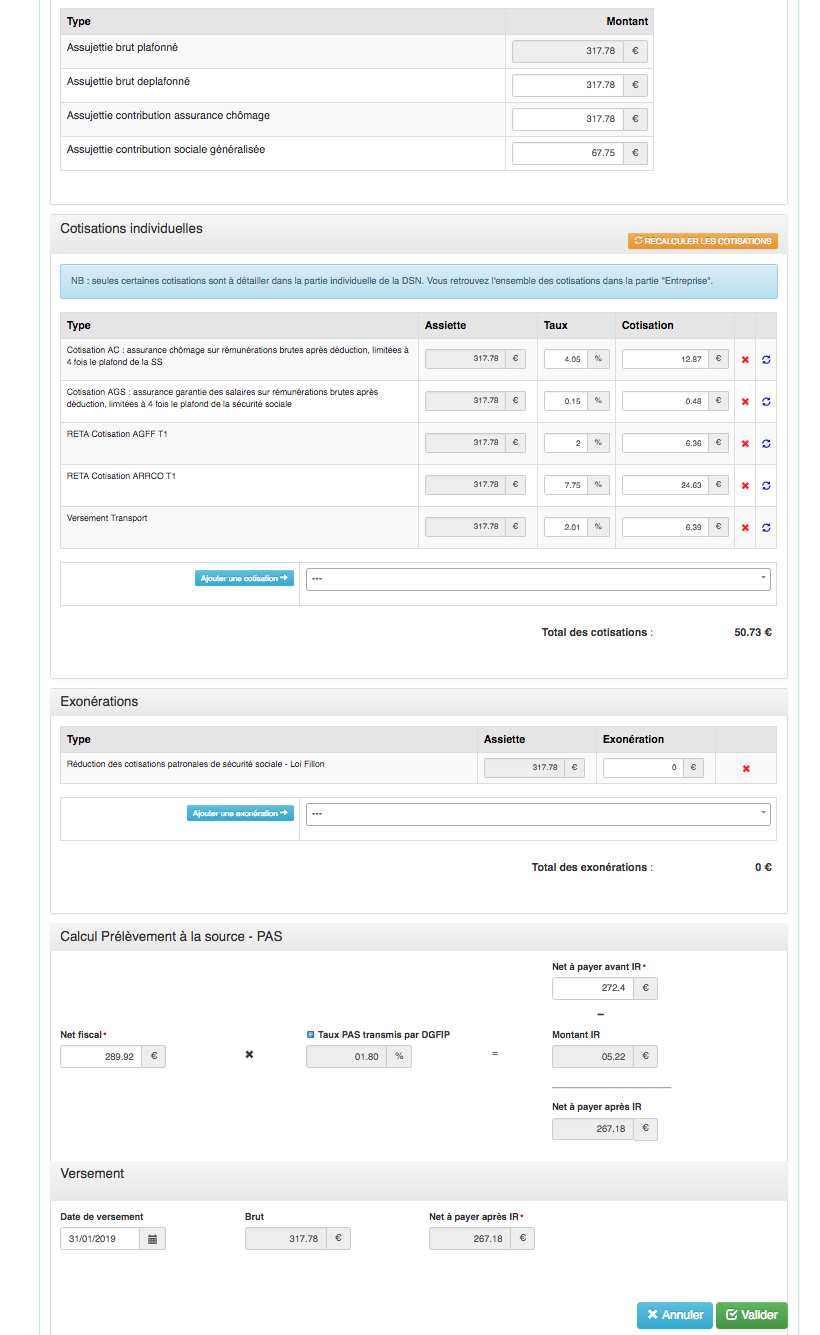820x1335 pixels.
Task: Delete the Cotisation AC row
Action: click(x=745, y=360)
